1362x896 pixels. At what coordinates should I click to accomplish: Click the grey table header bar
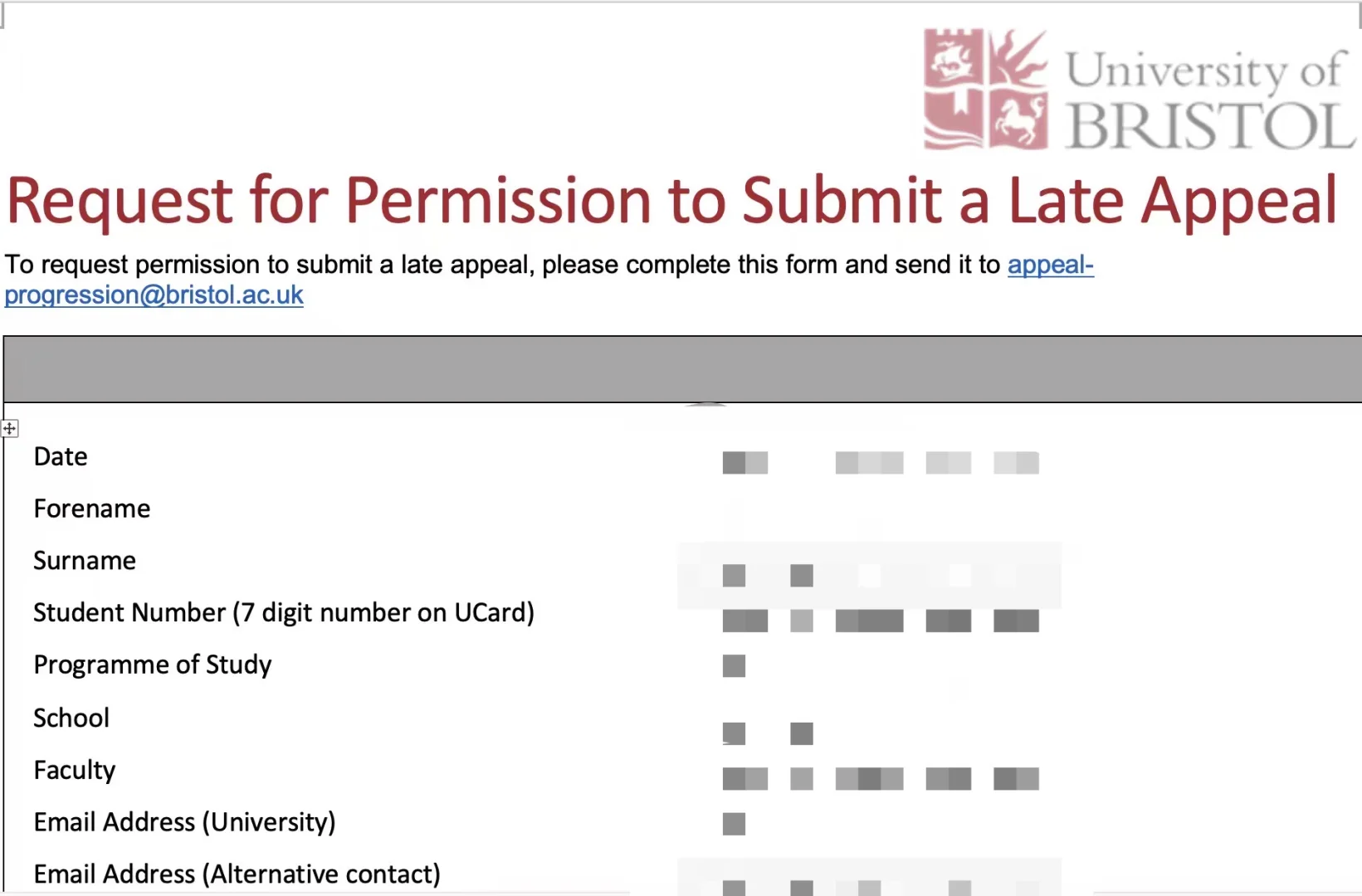tap(682, 369)
